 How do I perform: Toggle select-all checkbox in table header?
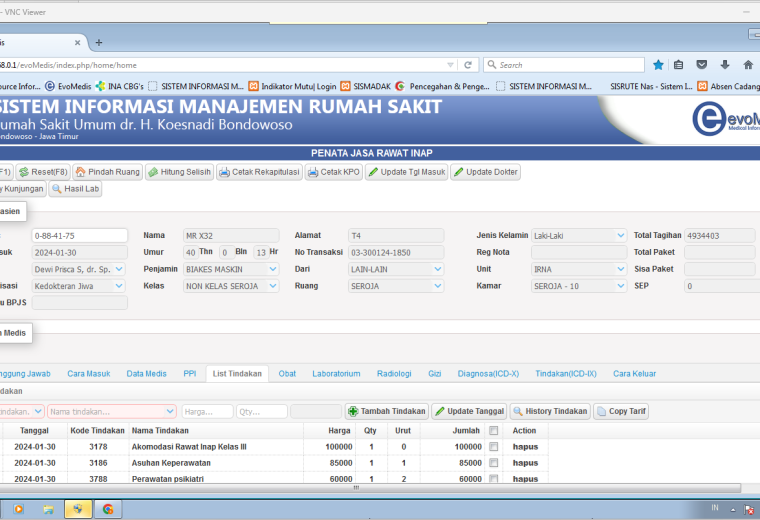(493, 430)
